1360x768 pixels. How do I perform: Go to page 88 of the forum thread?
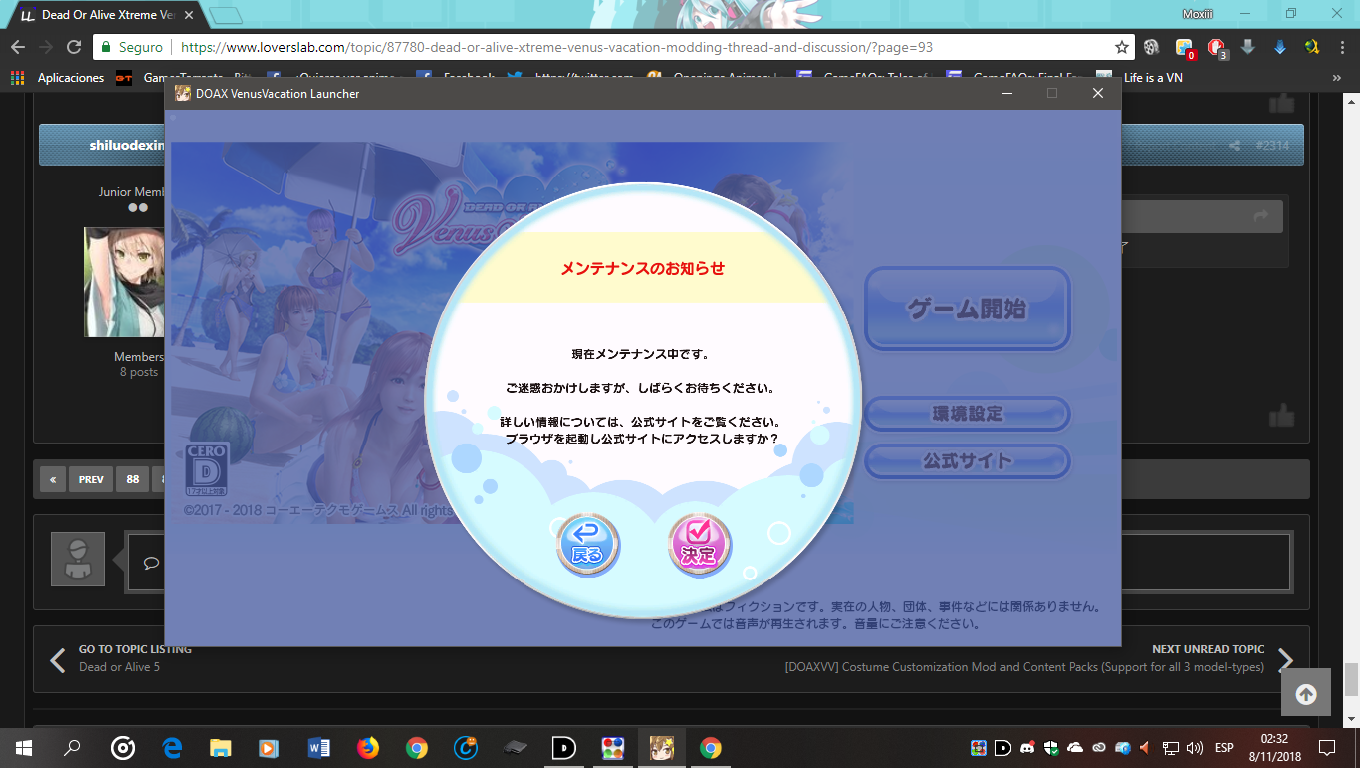pyautogui.click(x=132, y=479)
